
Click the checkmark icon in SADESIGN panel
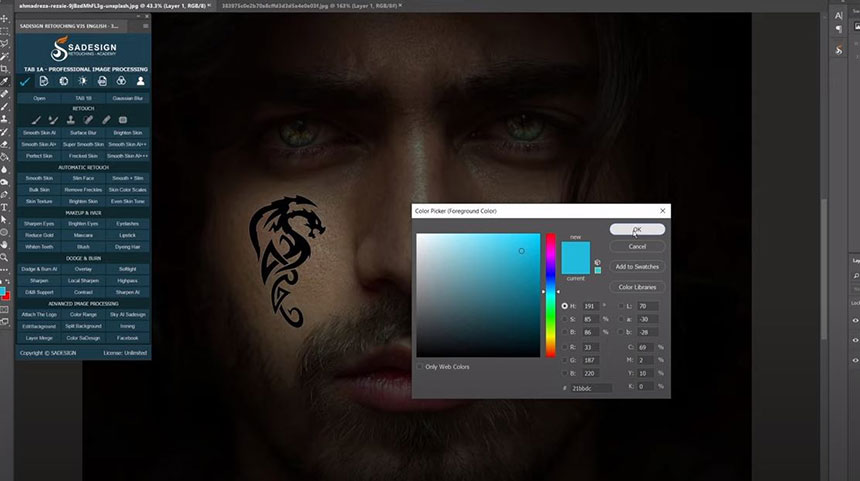(26, 81)
